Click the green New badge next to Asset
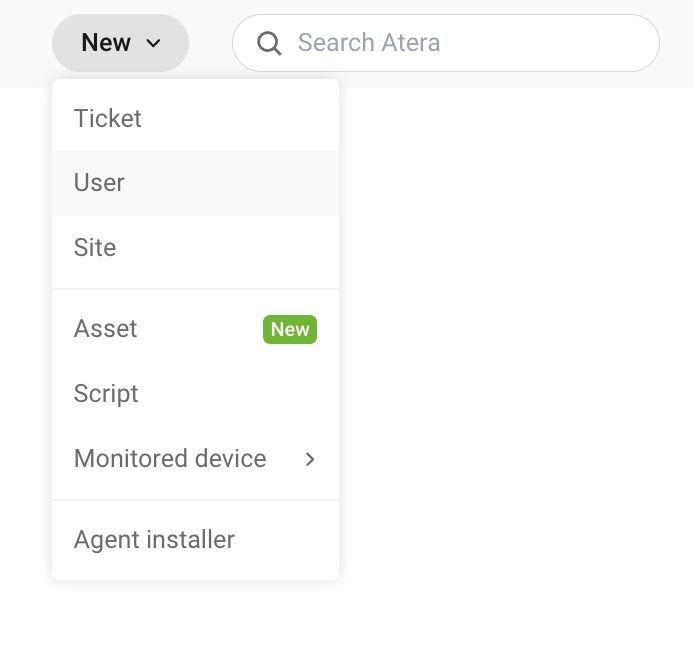Image resolution: width=694 pixels, height=660 pixels. (290, 329)
